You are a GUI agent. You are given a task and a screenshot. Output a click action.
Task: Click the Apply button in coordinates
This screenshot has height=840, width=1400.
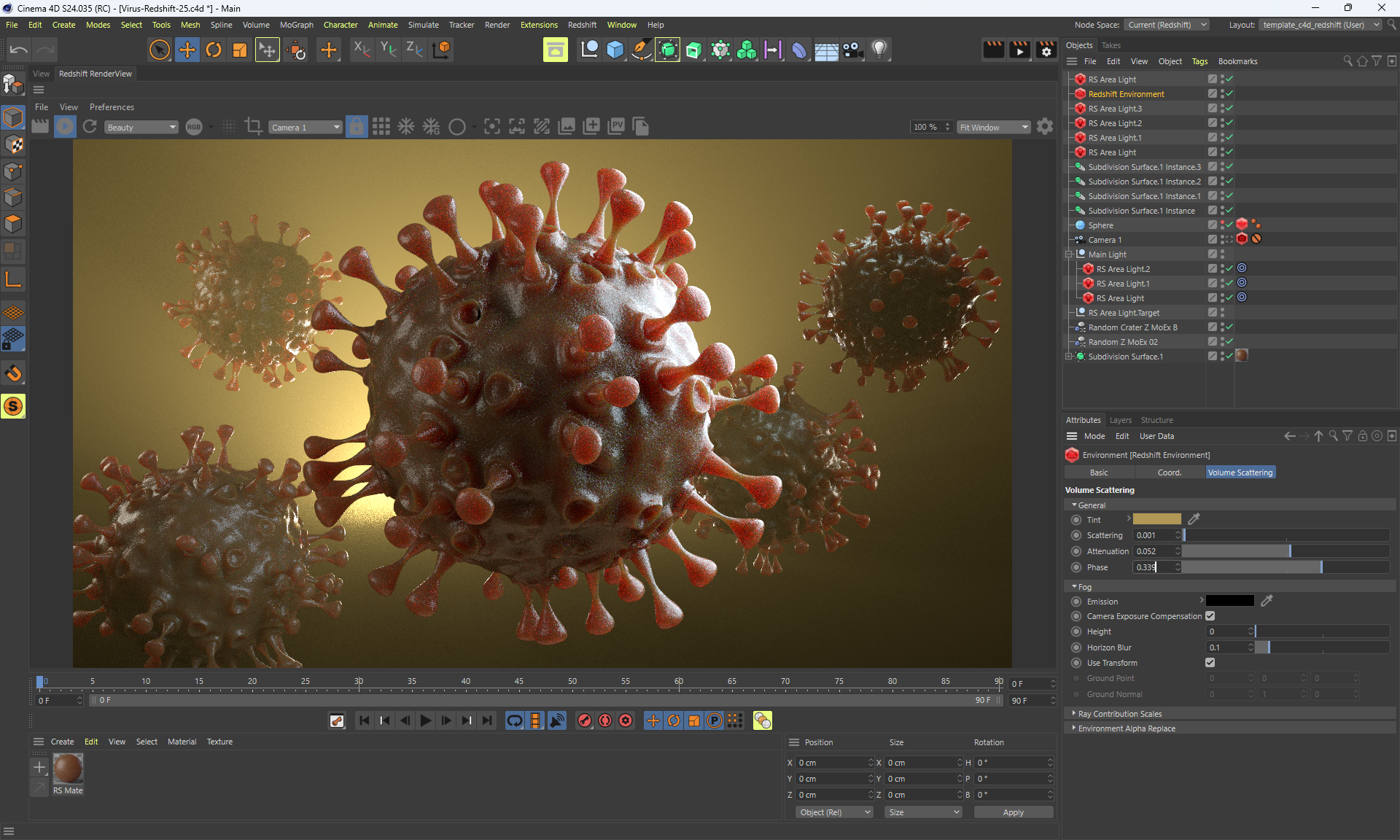click(1013, 812)
